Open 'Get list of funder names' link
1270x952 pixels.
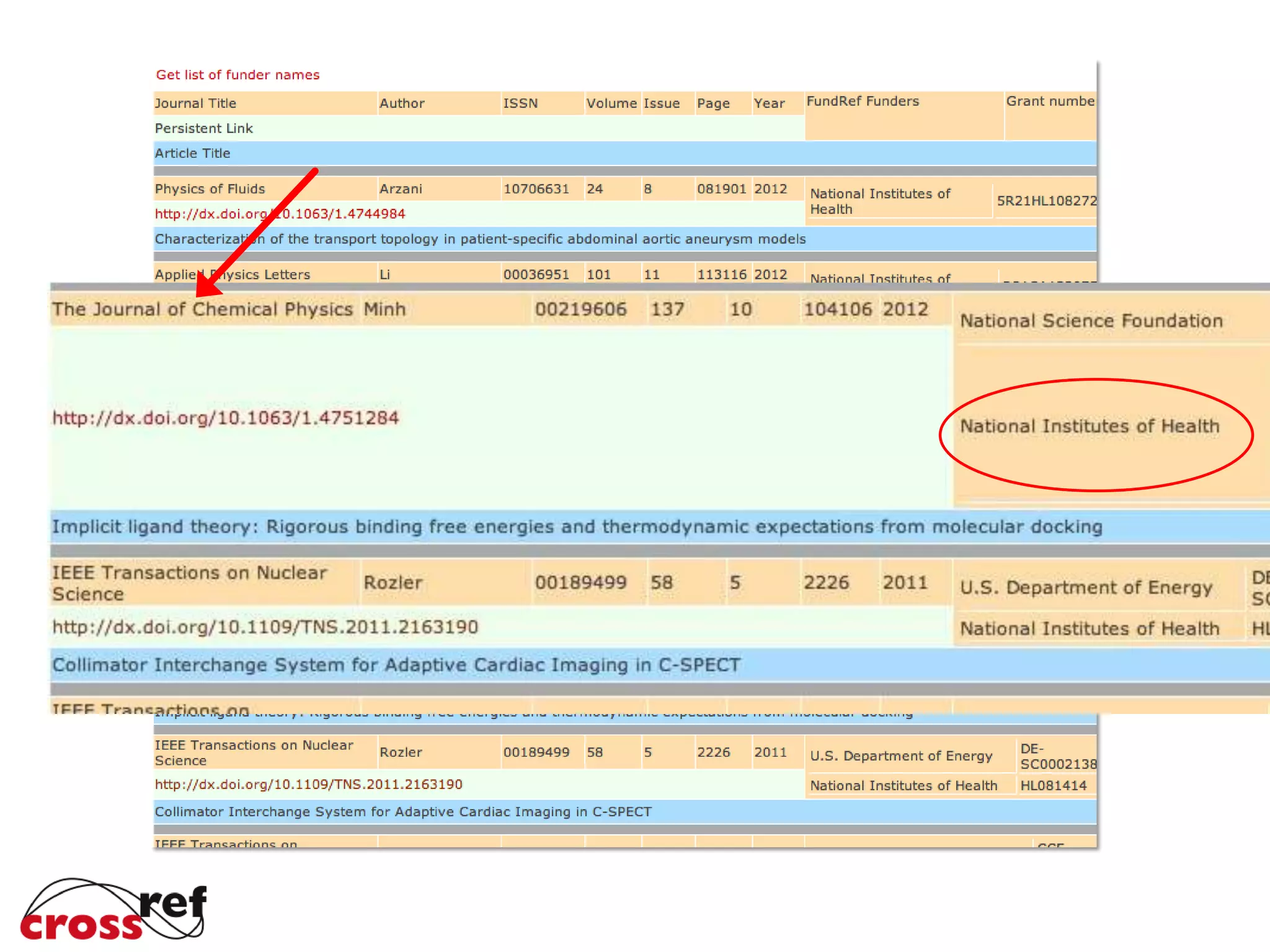[238, 75]
